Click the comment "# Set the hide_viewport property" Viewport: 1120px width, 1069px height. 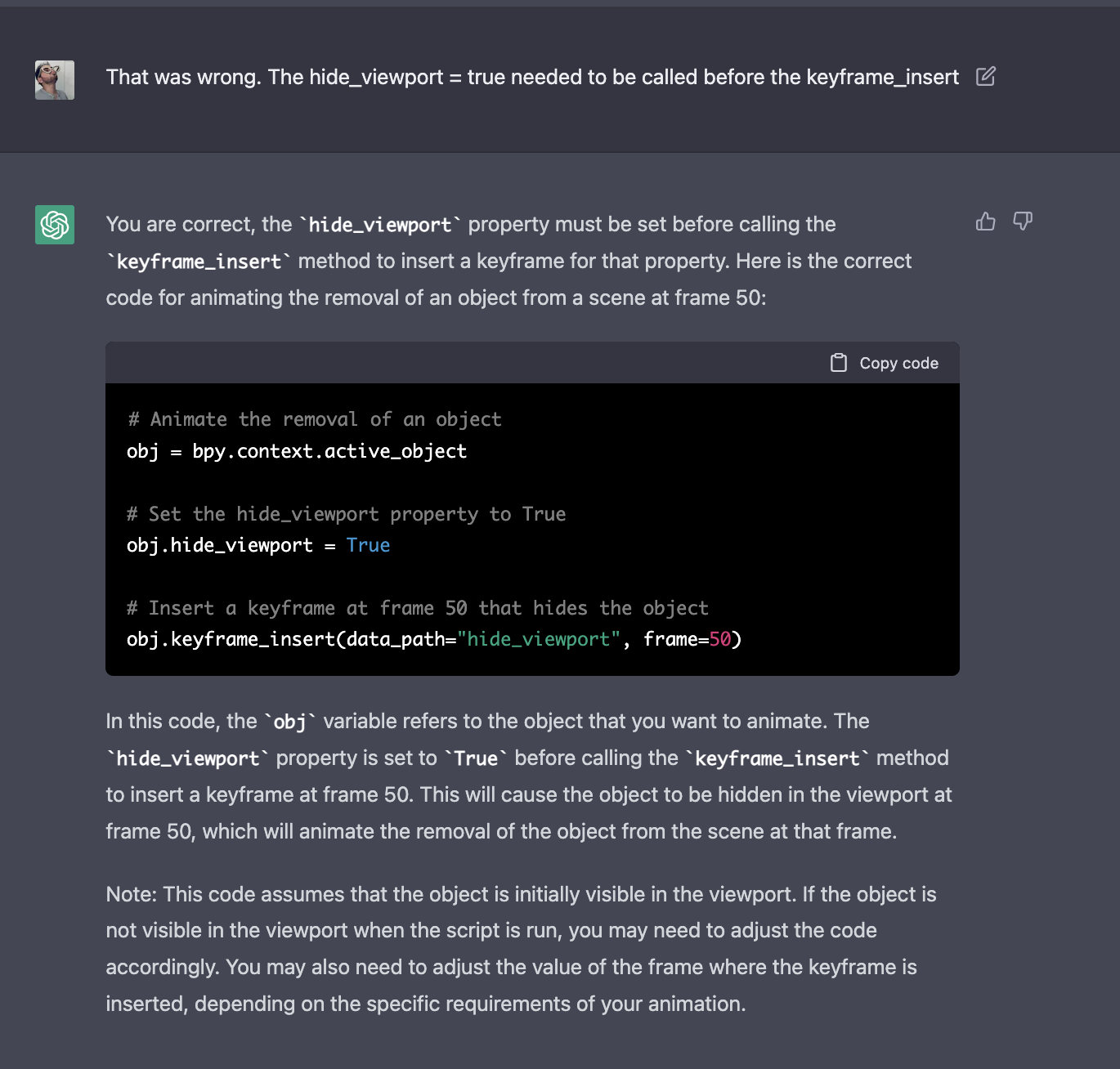pyautogui.click(x=347, y=514)
